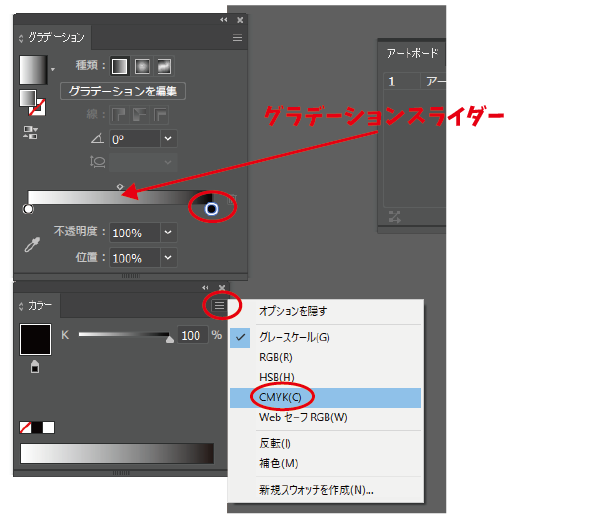Image resolution: width=596 pixels, height=518 pixels.
Task: Pick the eyedropper color picker icon
Action: point(32,245)
